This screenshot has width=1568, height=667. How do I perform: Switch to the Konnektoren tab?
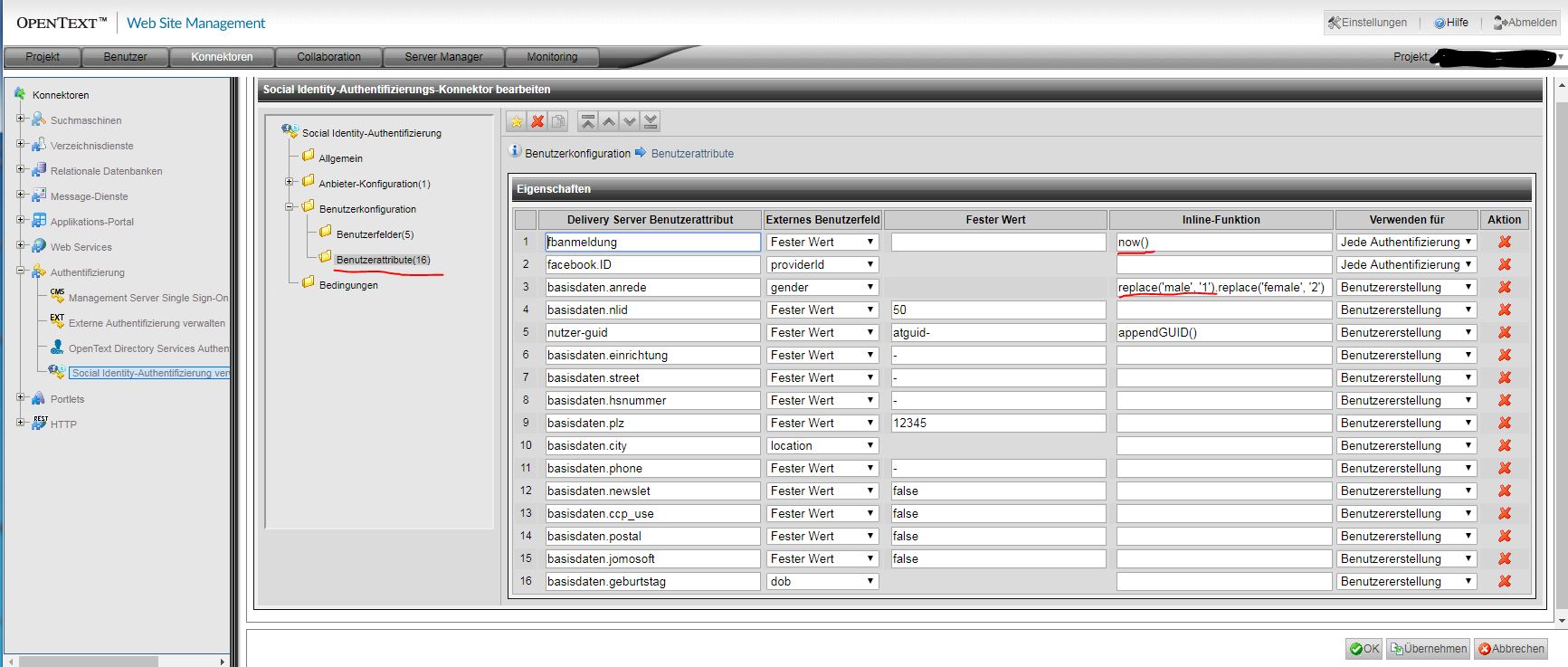pos(222,57)
